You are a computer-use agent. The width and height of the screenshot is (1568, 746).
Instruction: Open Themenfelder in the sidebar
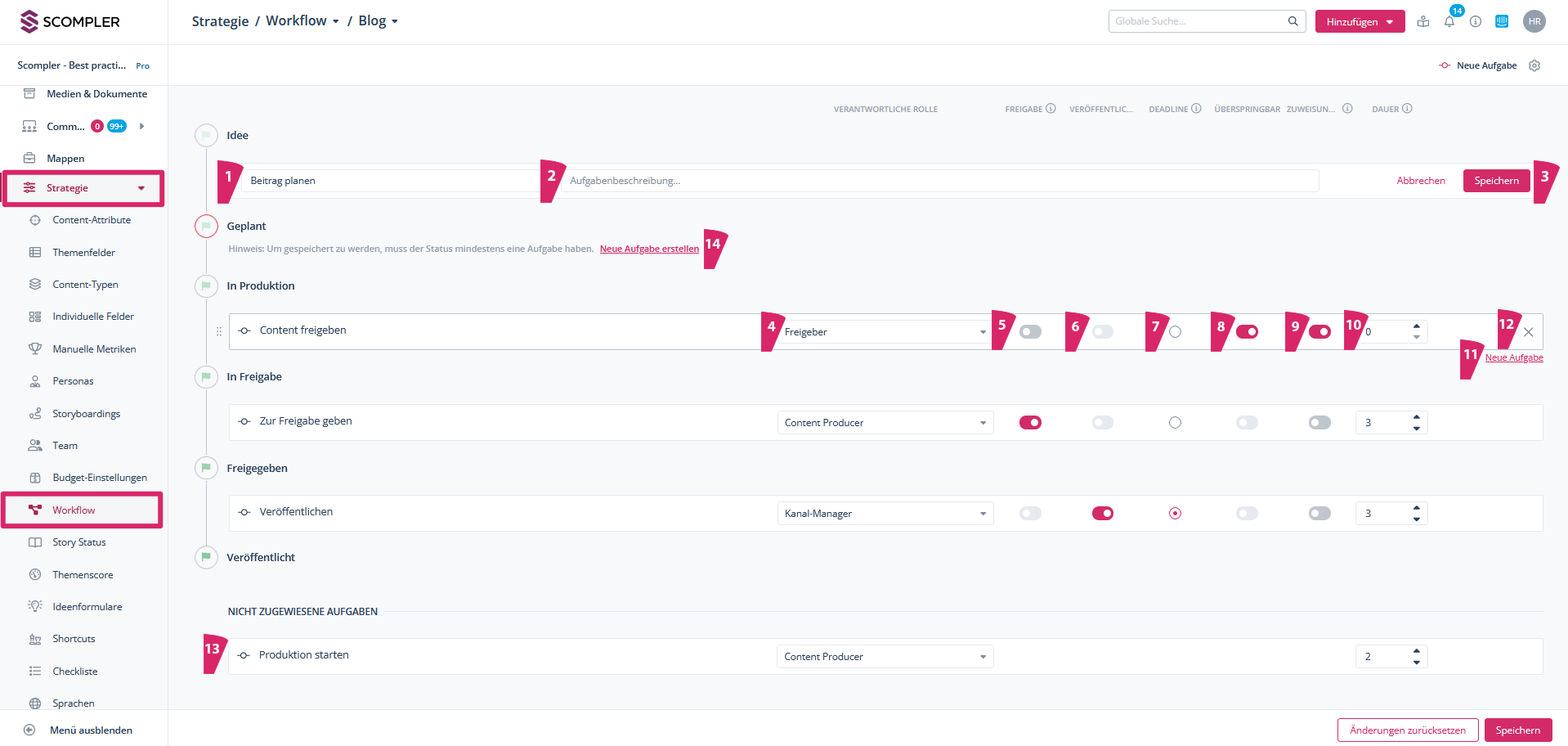tap(83, 253)
